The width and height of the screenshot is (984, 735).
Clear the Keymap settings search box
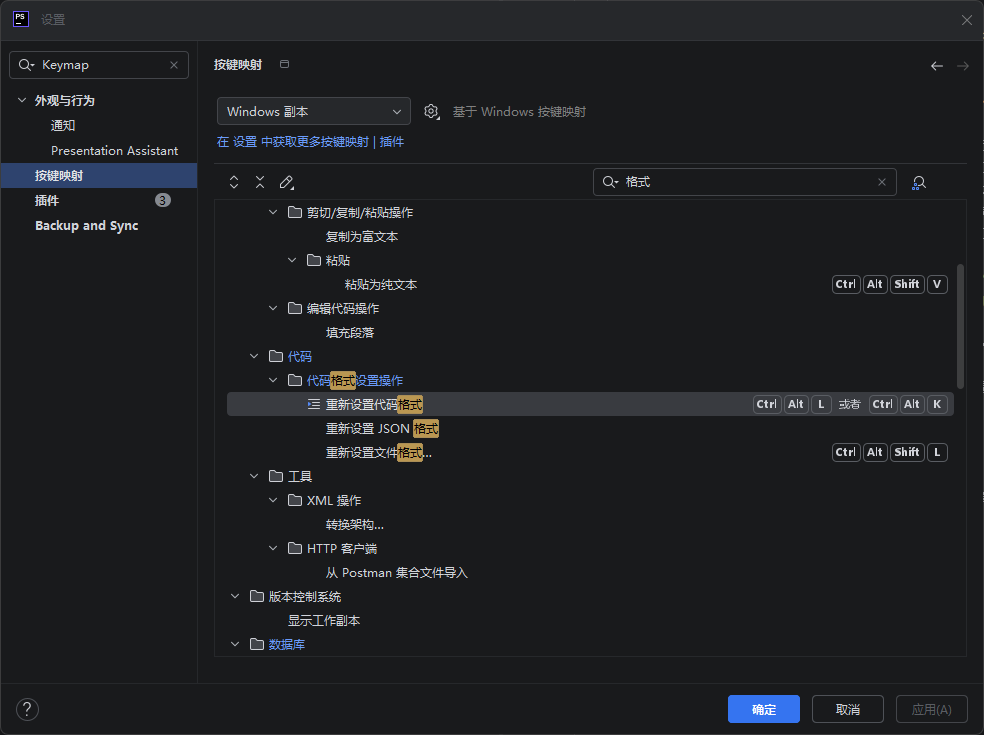[x=174, y=65]
